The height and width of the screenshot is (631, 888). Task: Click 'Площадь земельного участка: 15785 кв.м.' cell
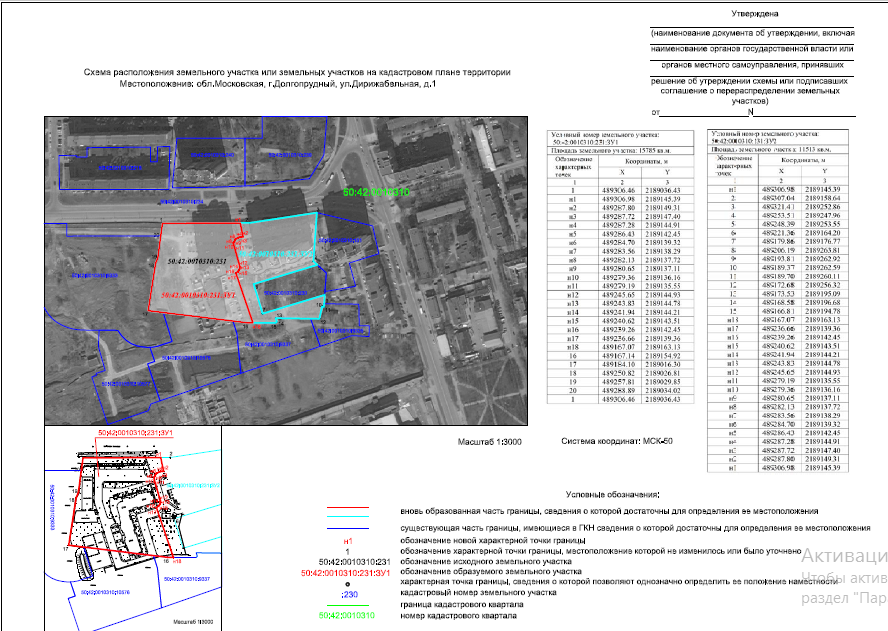[x=620, y=151]
